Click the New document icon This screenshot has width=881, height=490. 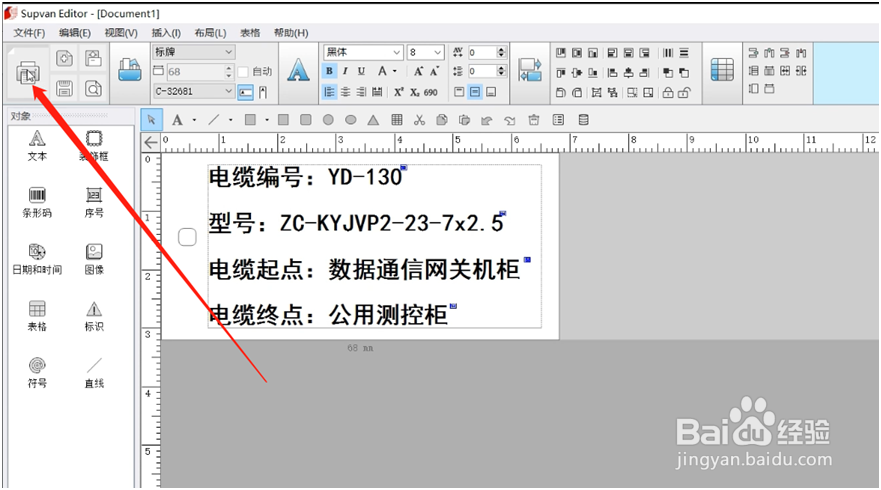point(64,58)
